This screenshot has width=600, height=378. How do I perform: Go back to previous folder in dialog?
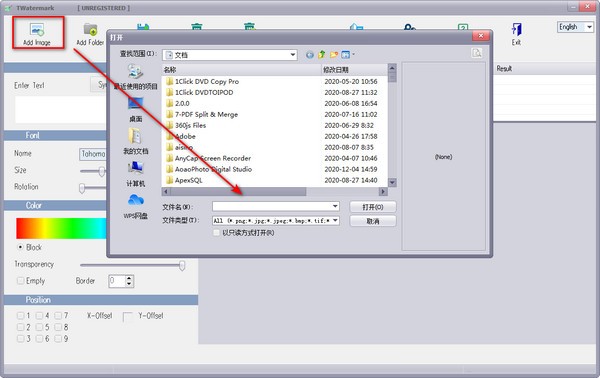pos(310,55)
